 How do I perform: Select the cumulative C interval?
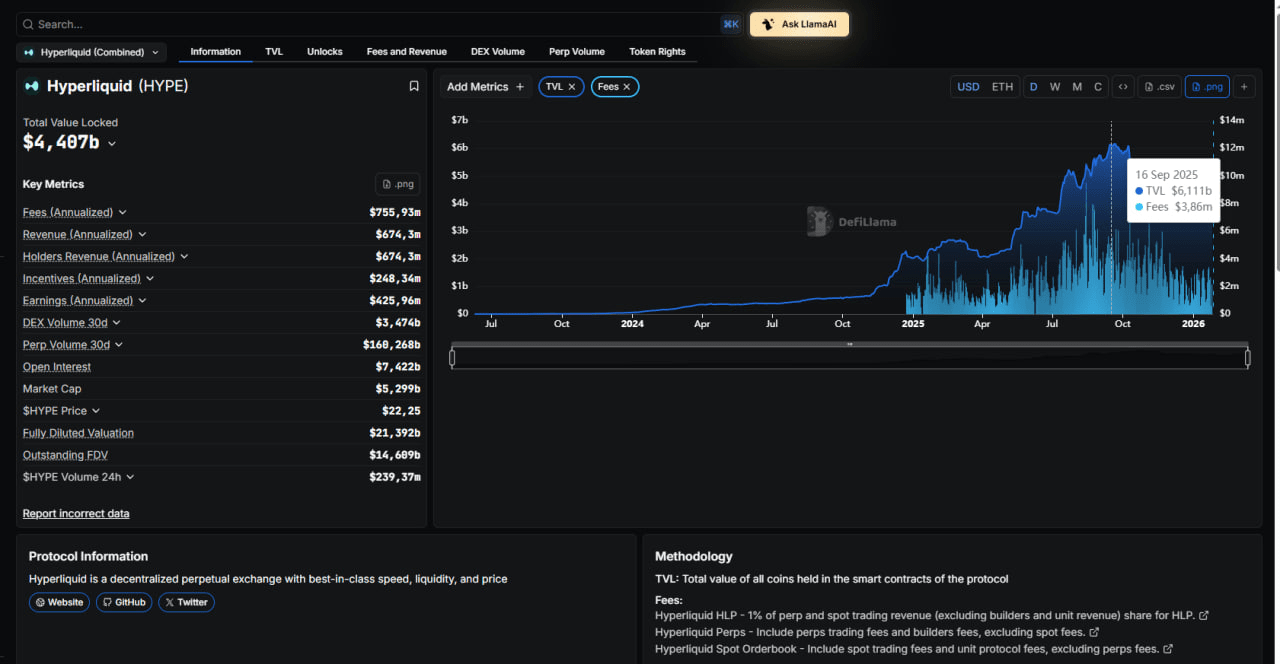[x=1098, y=87]
